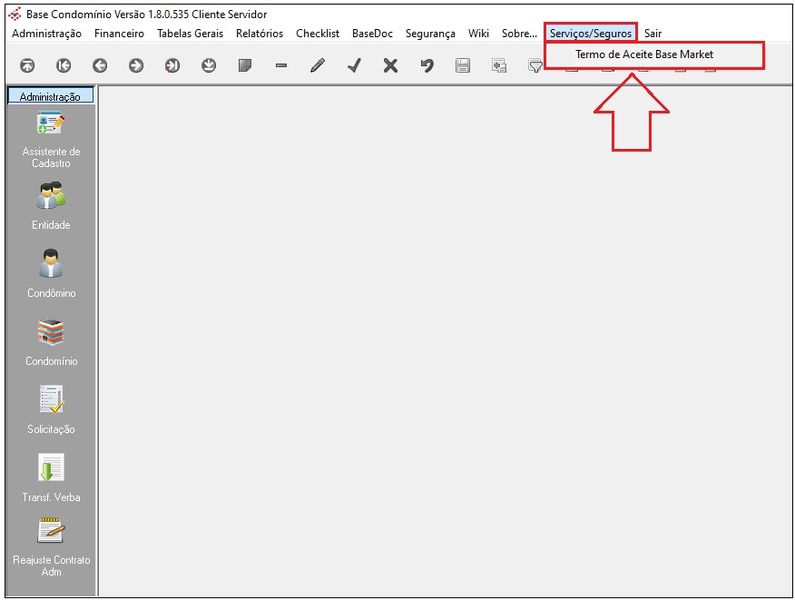Open Transf. Verba sidebar item
This screenshot has height=600, width=795.
pos(51,479)
